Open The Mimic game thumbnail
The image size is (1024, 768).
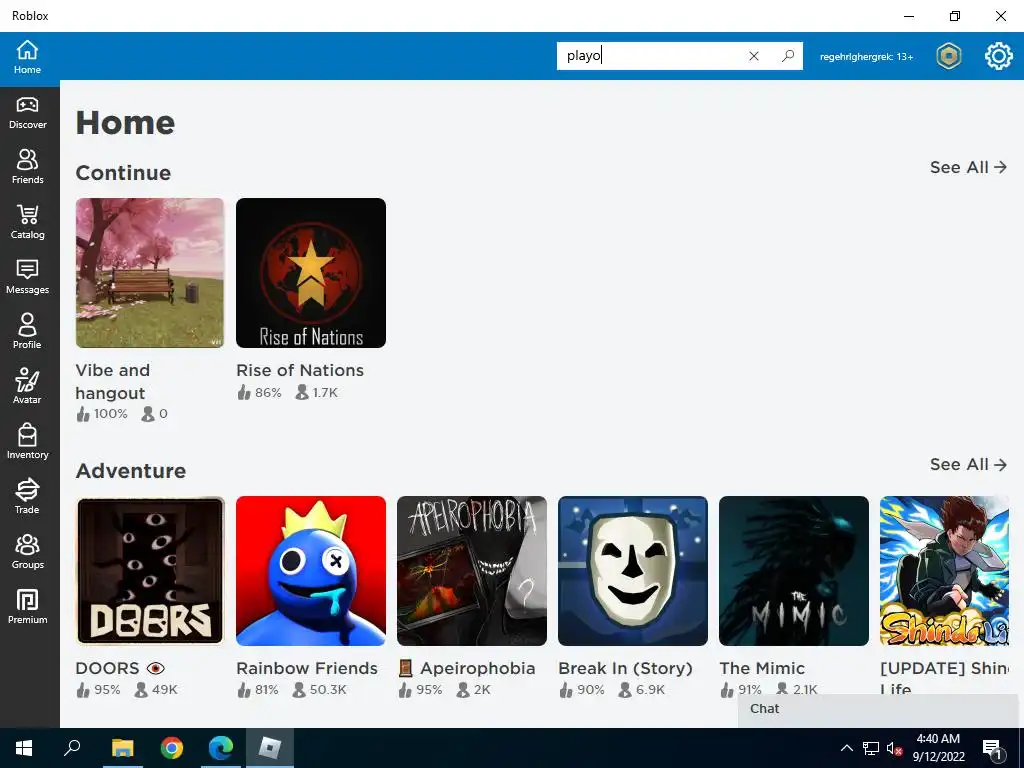click(x=793, y=571)
